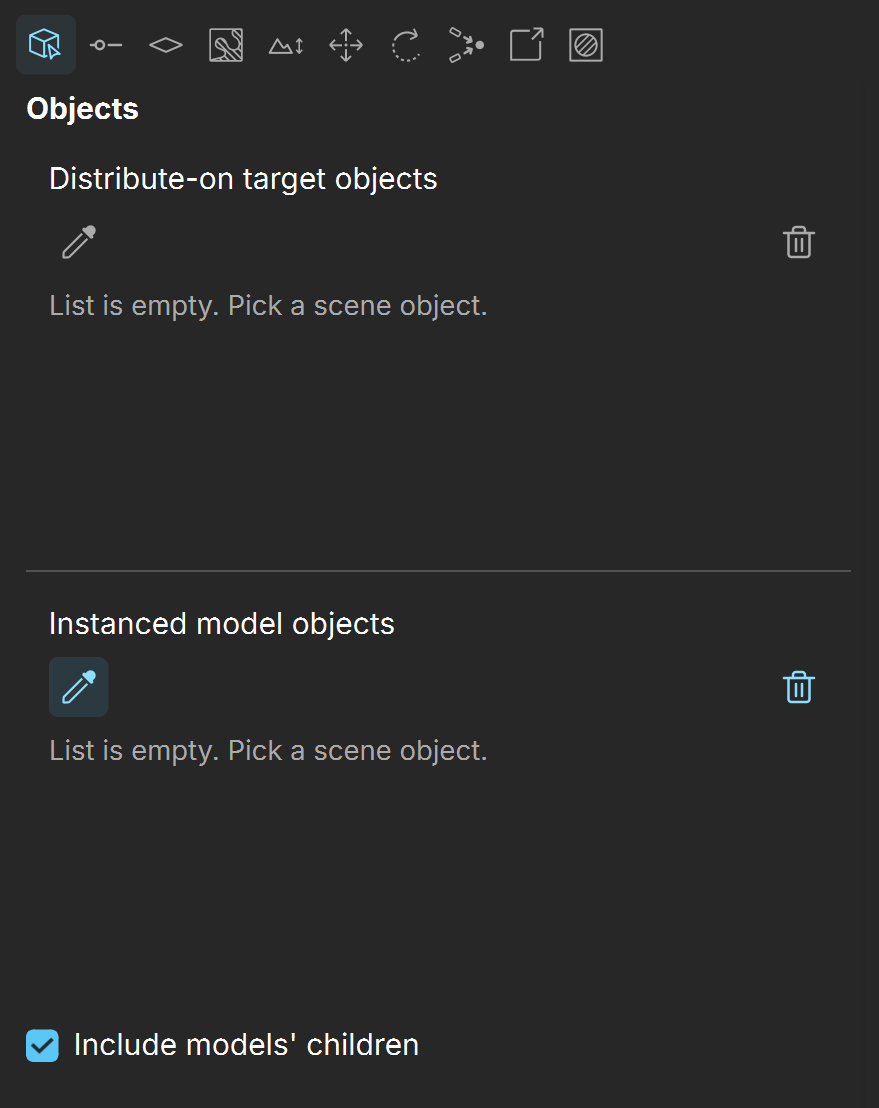
Task: Open the surface scattering diamond icon
Action: pyautogui.click(x=166, y=45)
